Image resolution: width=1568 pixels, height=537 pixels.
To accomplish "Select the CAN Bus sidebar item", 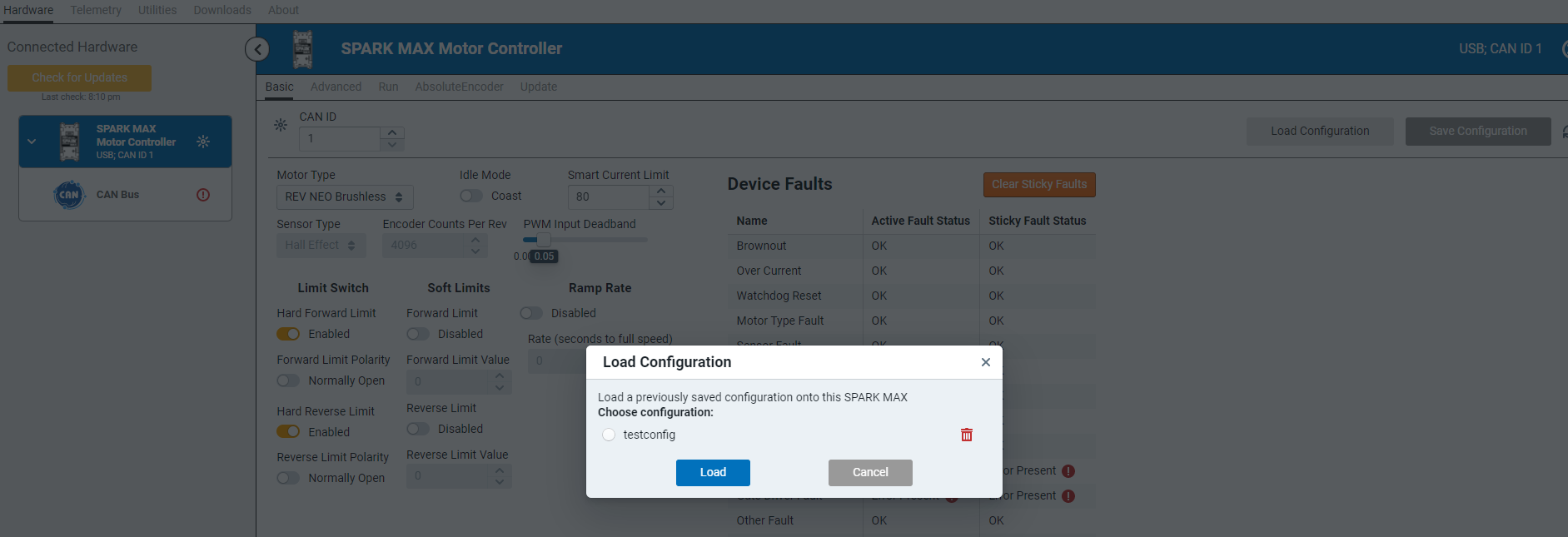I will tap(125, 195).
